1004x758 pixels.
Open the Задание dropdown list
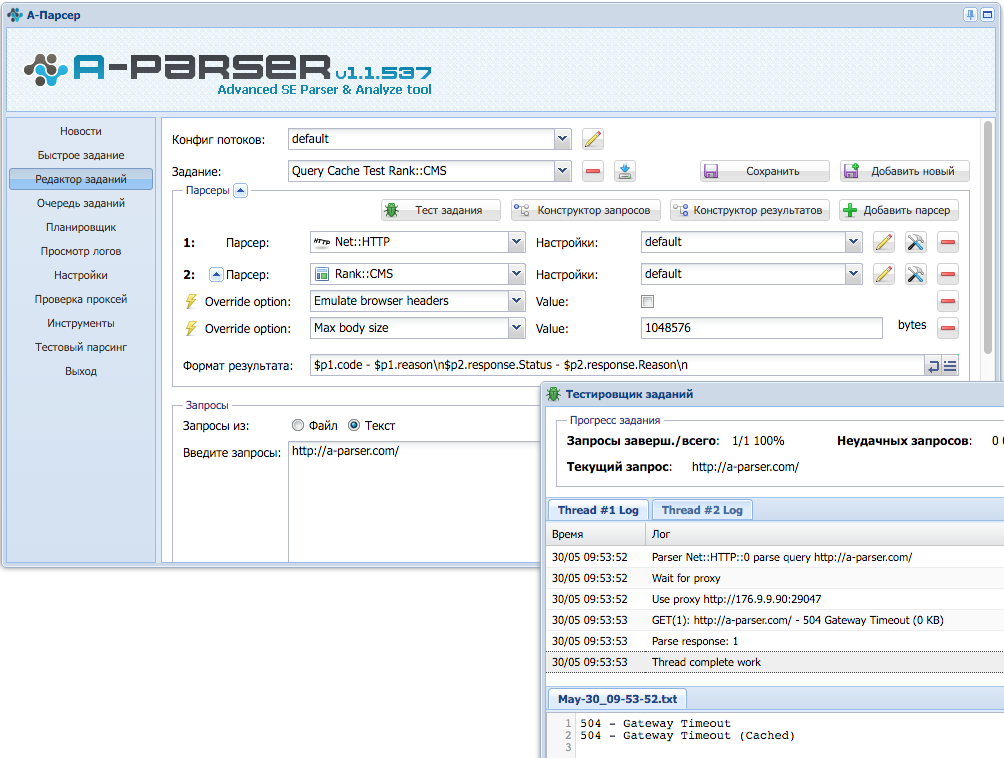(562, 170)
